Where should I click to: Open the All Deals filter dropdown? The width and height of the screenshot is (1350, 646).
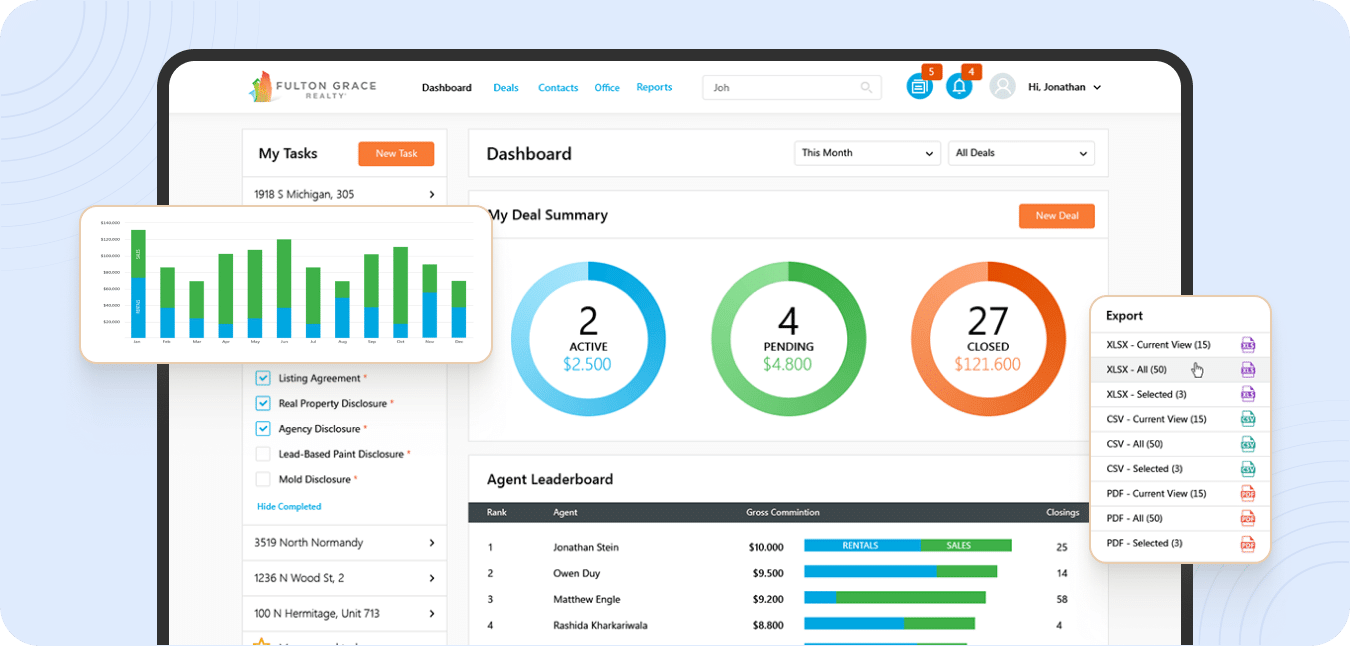[1021, 153]
